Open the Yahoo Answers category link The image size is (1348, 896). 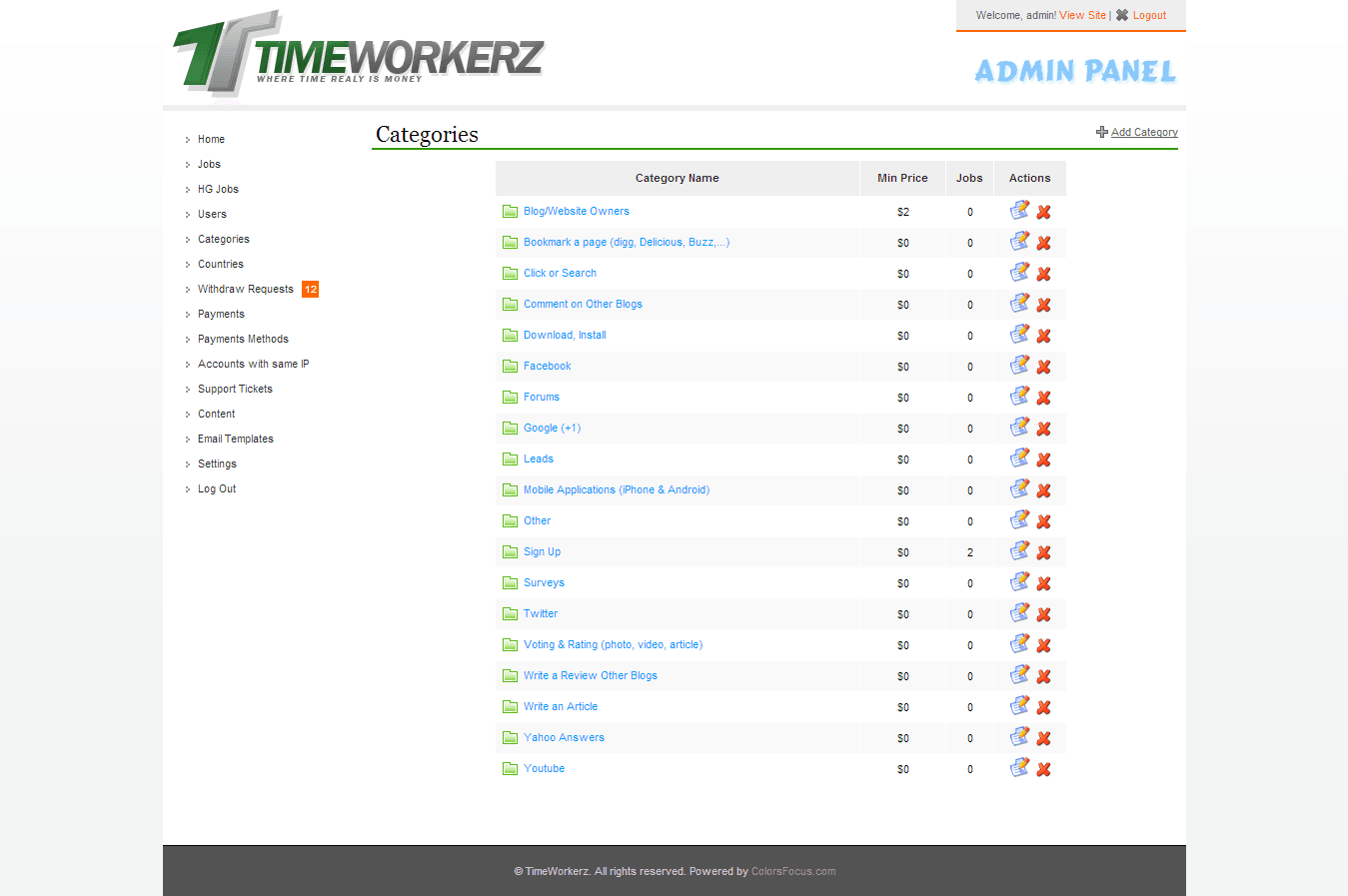(564, 738)
